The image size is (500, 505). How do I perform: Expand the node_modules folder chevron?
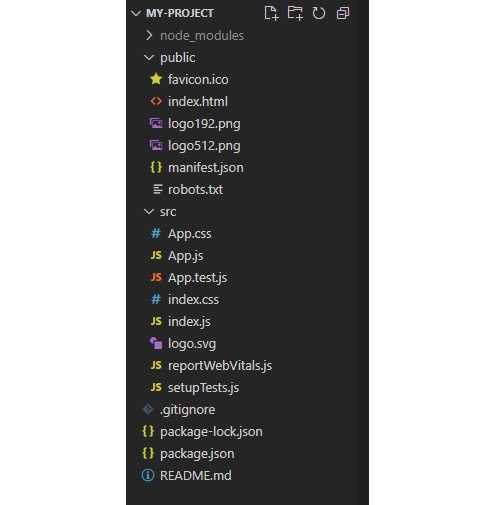pos(149,35)
